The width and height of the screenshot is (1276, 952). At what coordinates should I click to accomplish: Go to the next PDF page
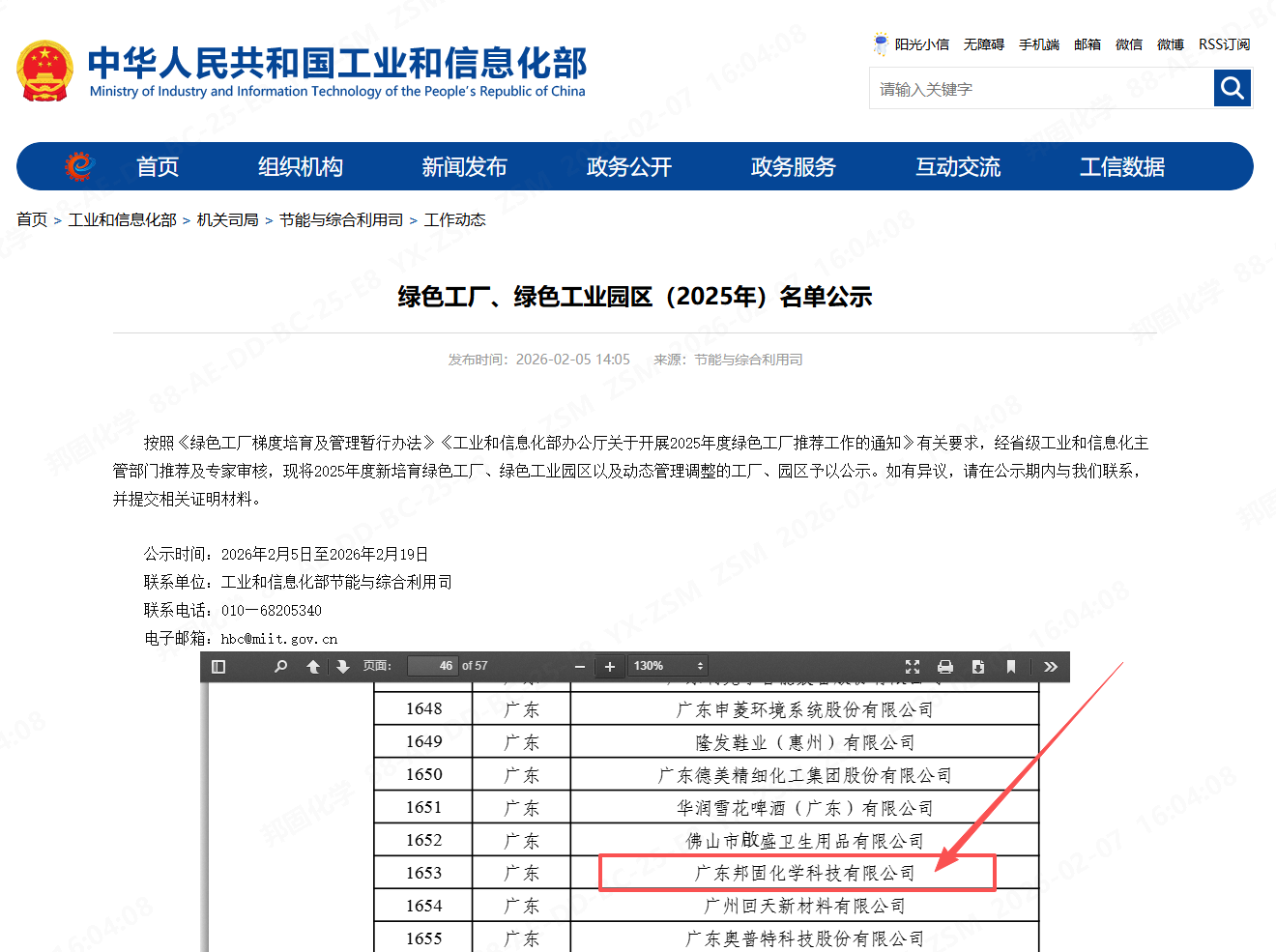coord(343,667)
